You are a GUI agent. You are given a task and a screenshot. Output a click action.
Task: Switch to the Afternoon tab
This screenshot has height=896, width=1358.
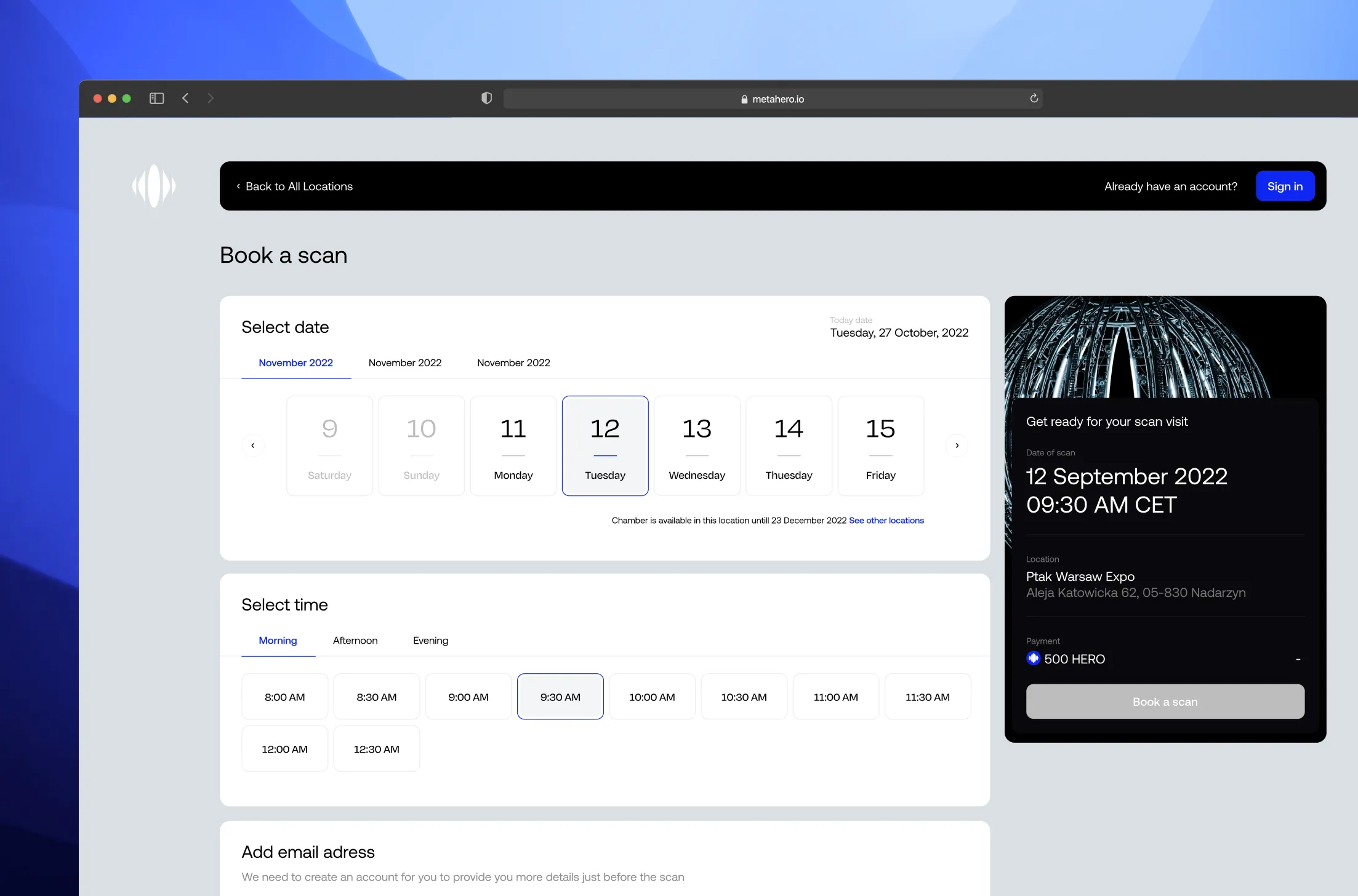pos(355,640)
